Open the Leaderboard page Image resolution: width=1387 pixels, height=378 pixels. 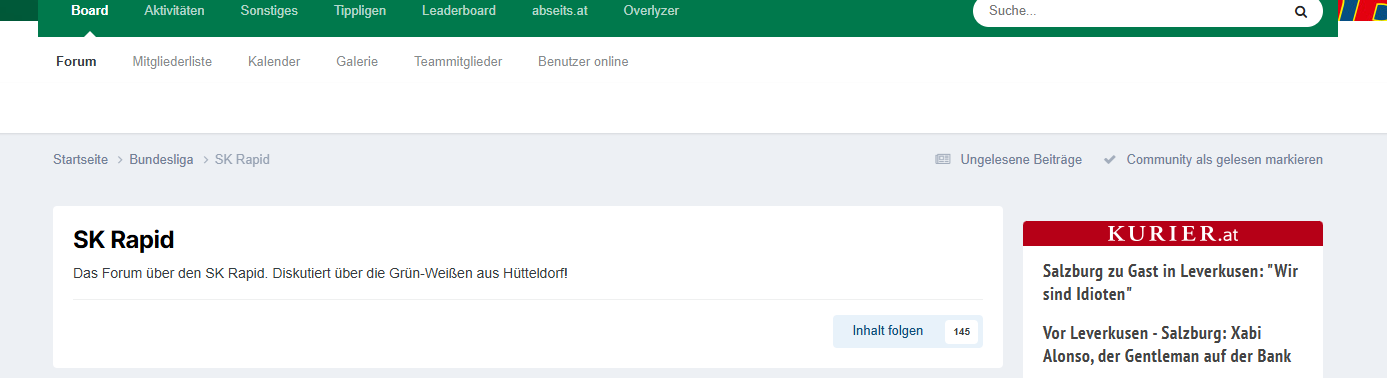pyautogui.click(x=459, y=11)
